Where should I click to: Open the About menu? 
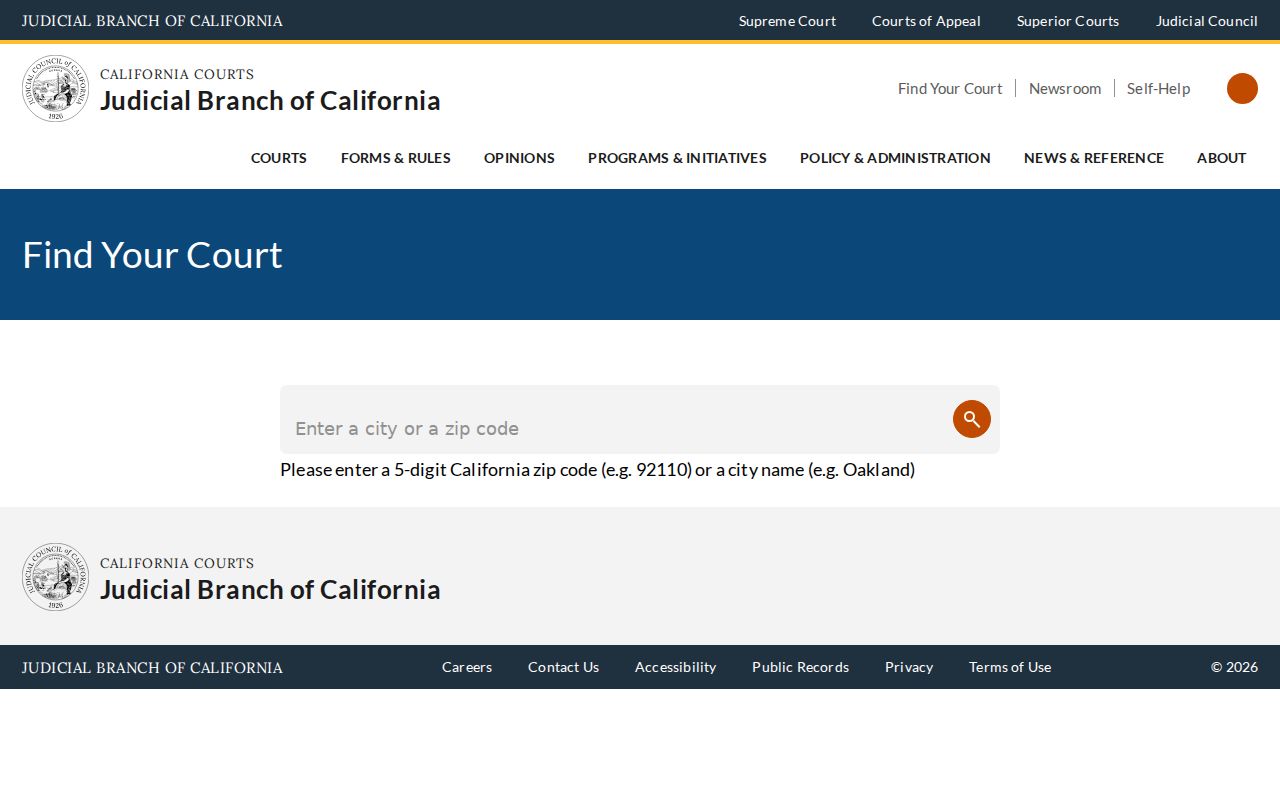[x=1222, y=158]
